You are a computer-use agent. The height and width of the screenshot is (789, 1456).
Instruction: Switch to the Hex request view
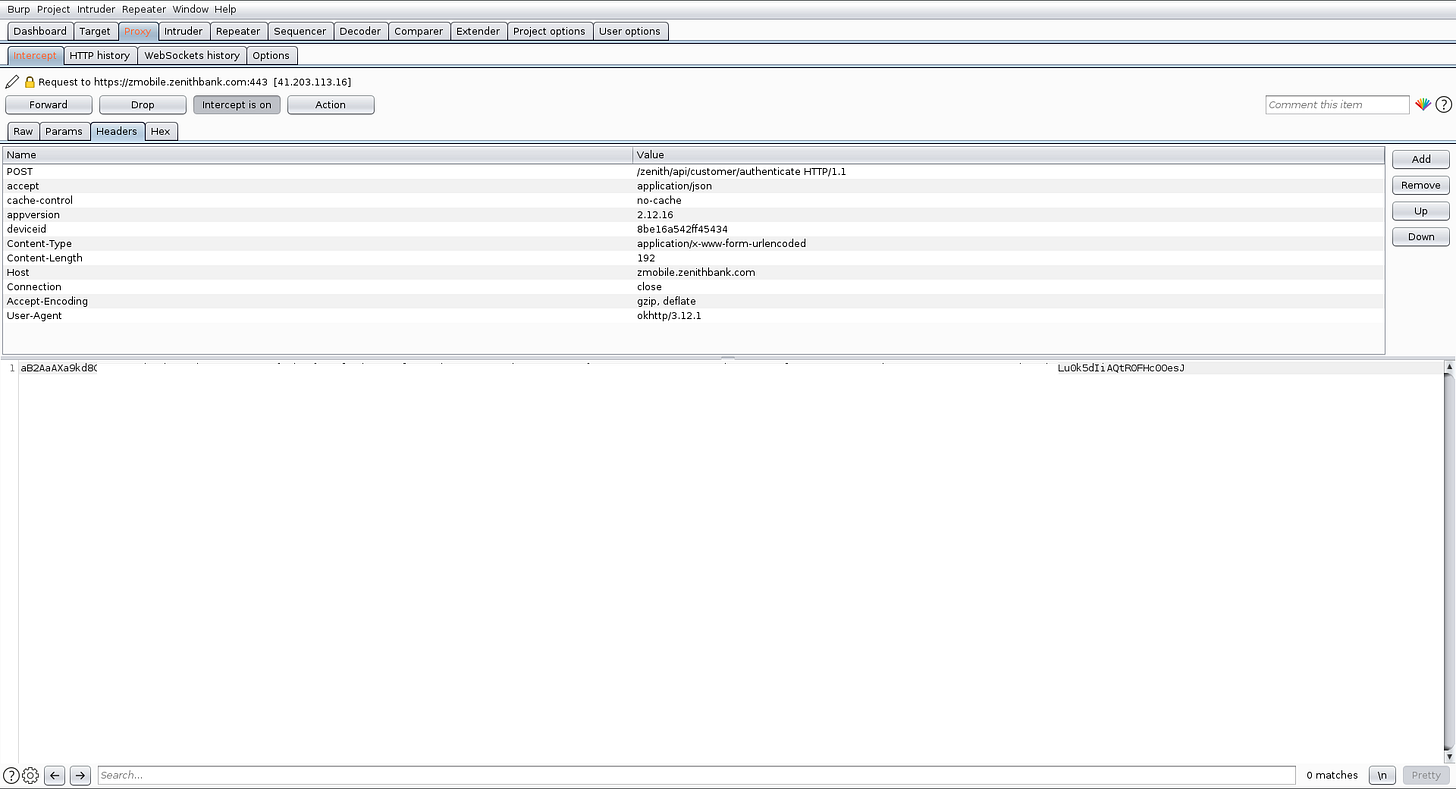[161, 131]
